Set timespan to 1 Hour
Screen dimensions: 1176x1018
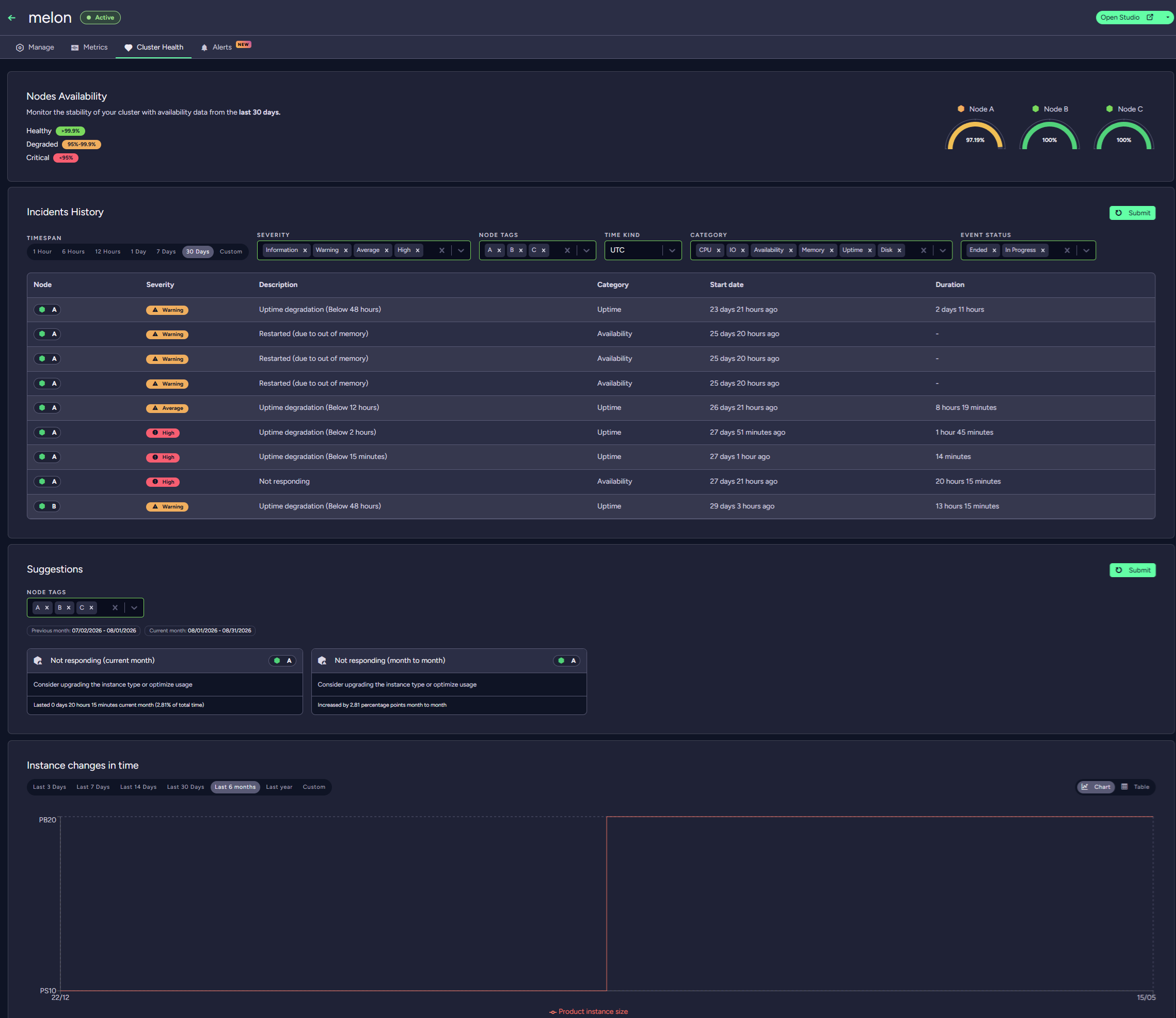pyautogui.click(x=42, y=251)
